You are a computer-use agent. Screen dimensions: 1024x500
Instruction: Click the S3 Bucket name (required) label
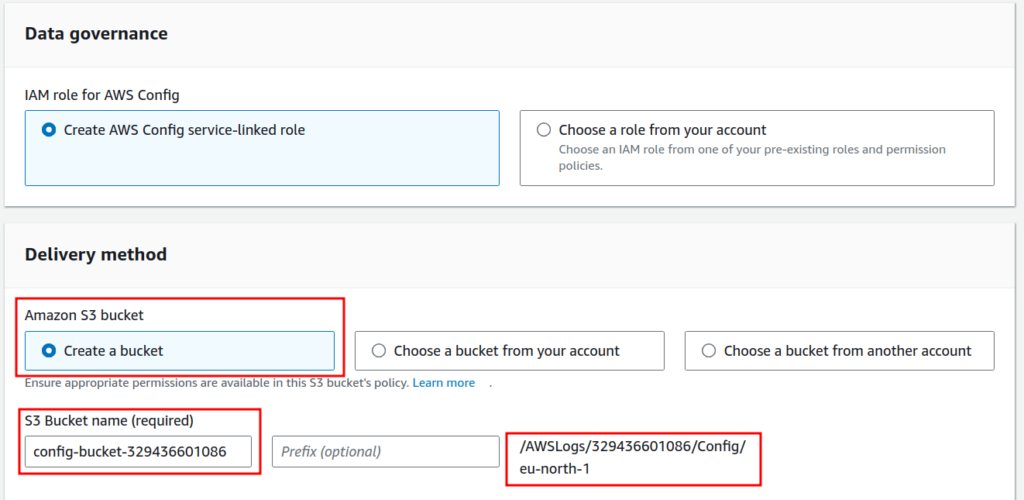[x=109, y=421]
